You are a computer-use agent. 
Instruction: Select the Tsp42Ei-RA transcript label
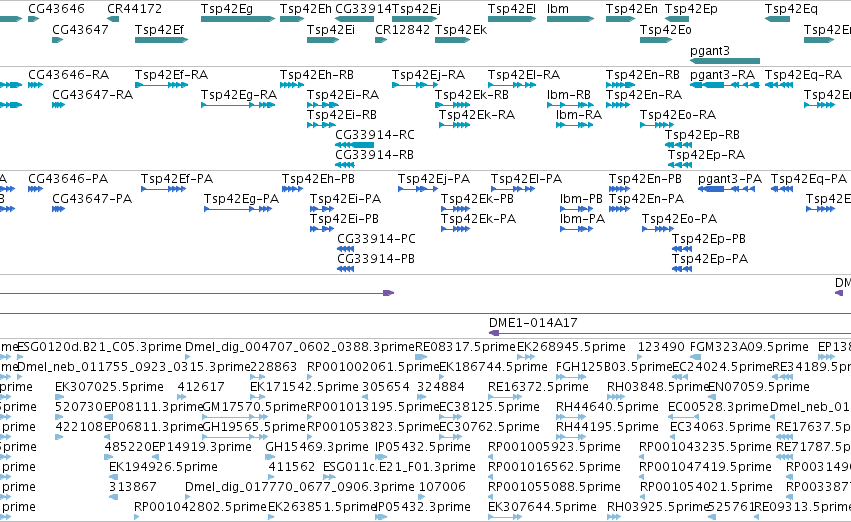click(342, 94)
